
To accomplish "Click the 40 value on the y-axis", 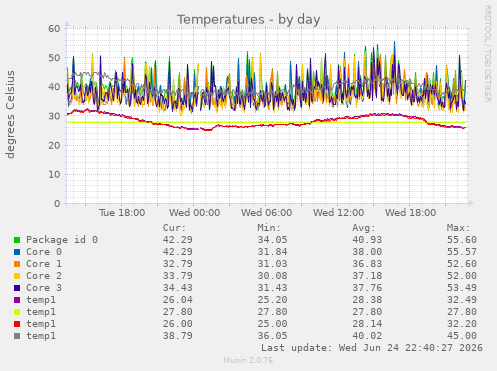I will coord(54,87).
